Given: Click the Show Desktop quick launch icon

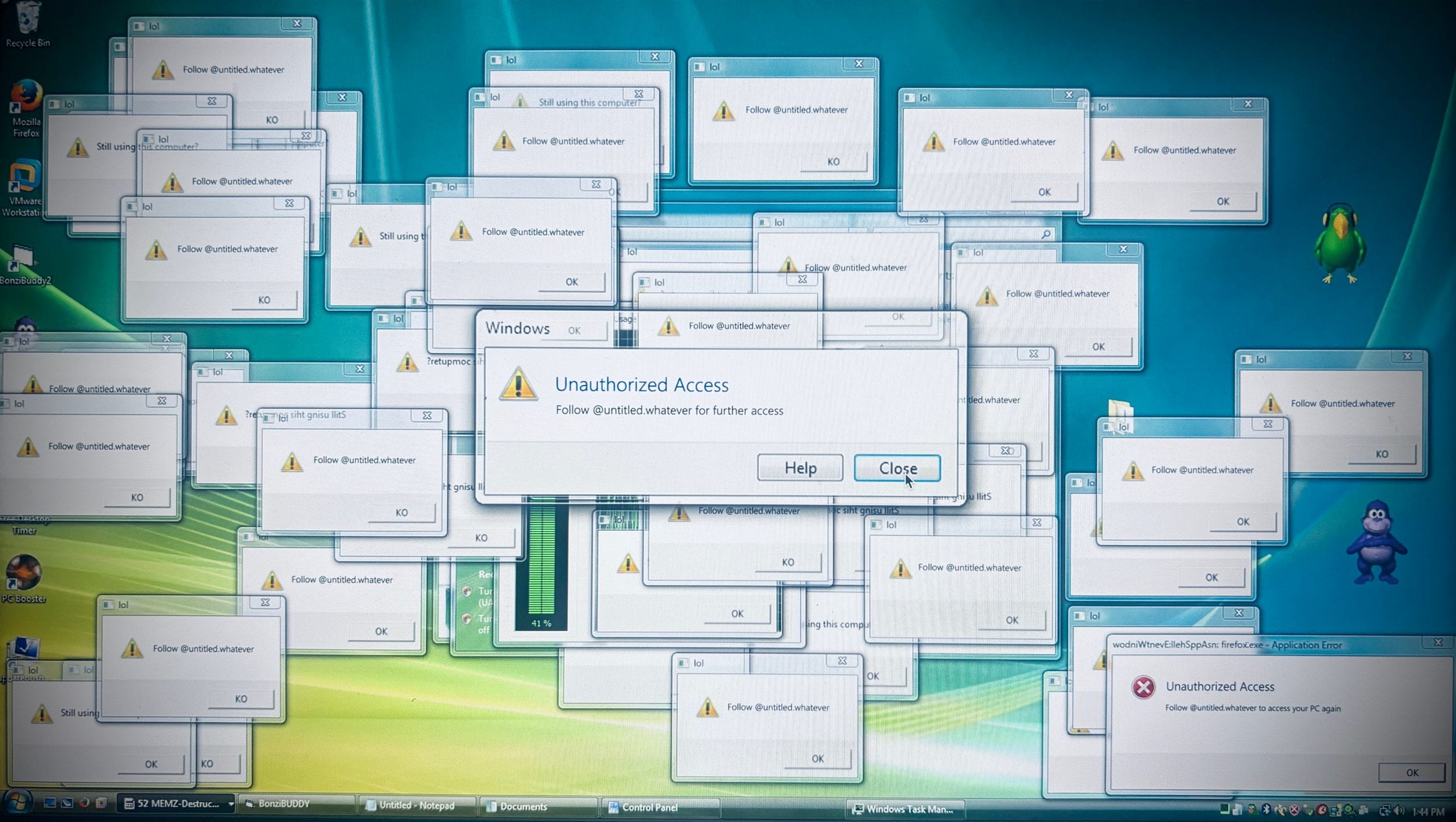Looking at the screenshot, I should pos(50,803).
